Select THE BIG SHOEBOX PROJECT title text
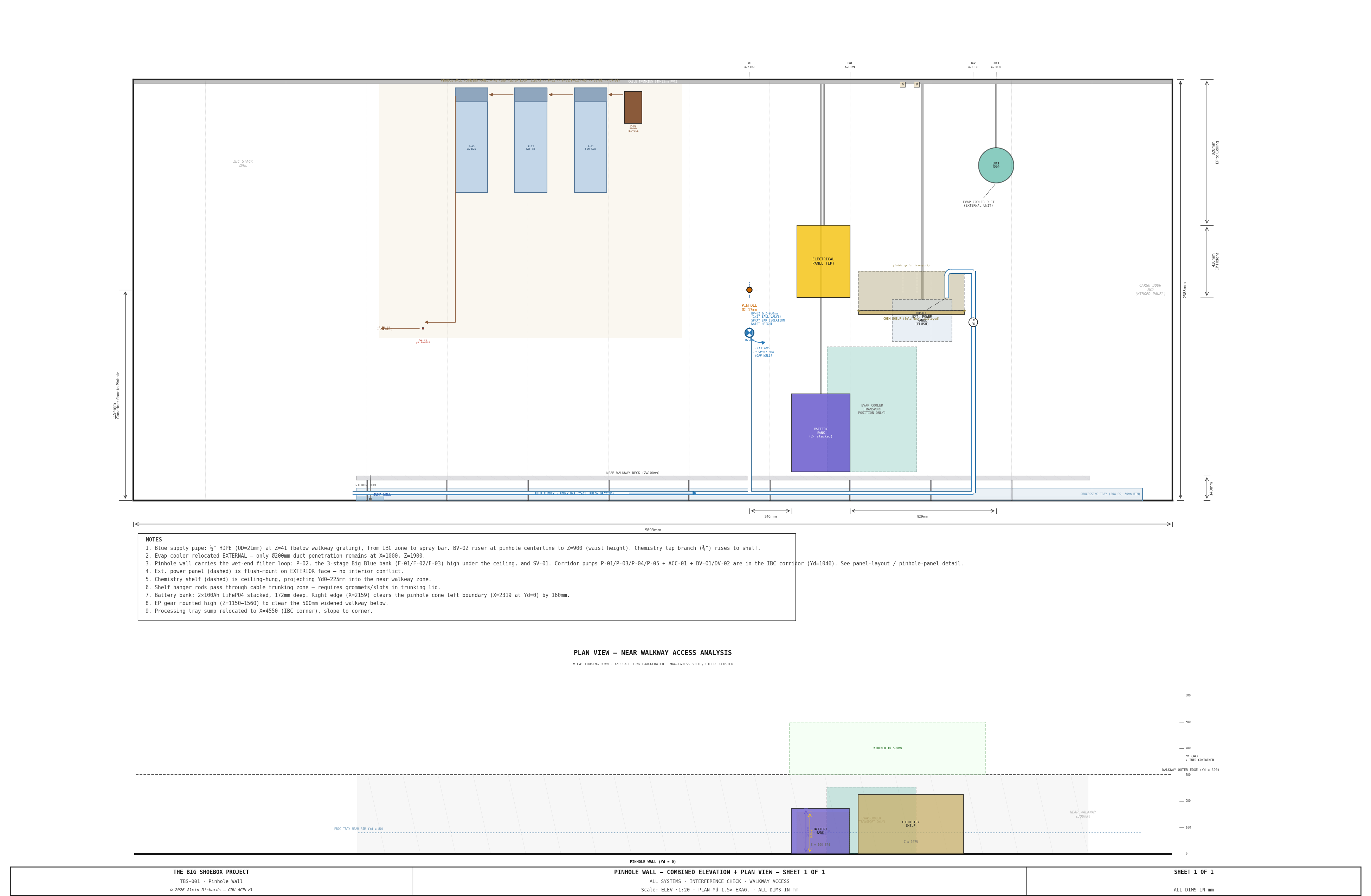 [x=211, y=872]
